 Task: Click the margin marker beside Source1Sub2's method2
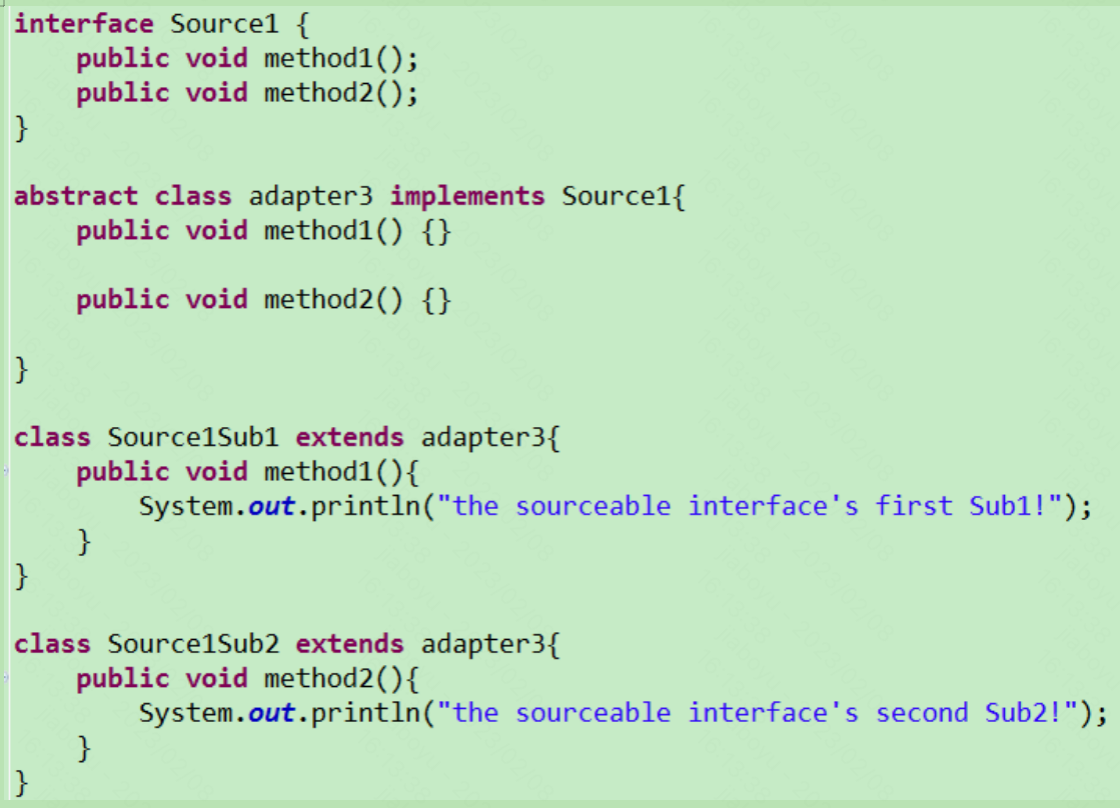pos(5,678)
